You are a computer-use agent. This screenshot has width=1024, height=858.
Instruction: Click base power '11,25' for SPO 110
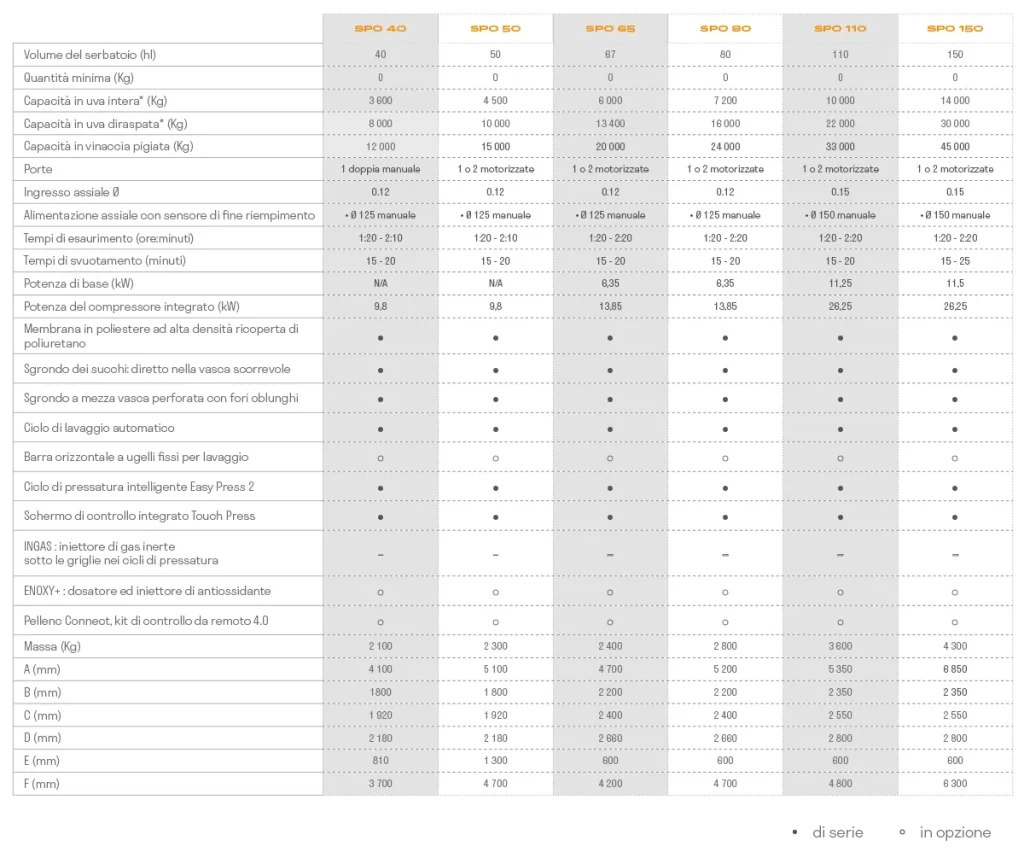pos(840,283)
